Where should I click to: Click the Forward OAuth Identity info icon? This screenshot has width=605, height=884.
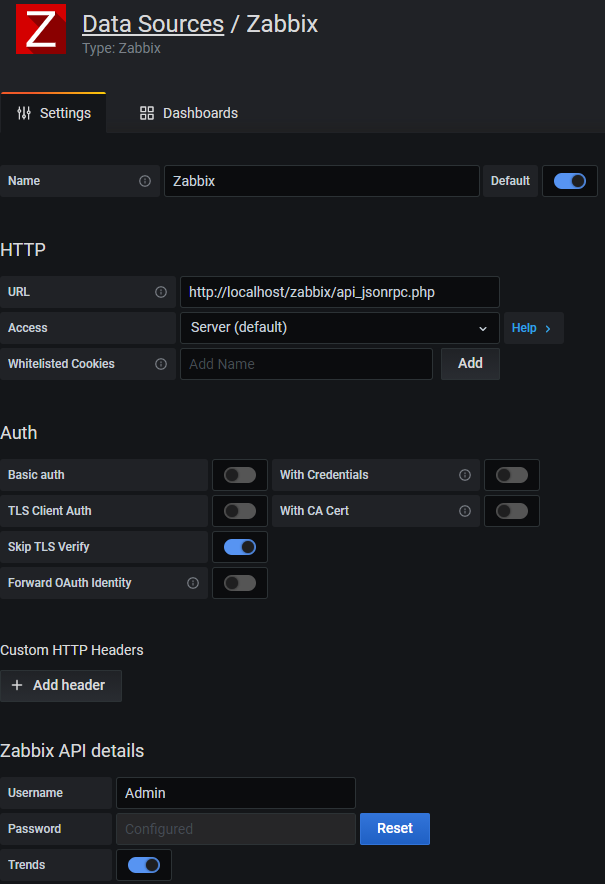(193, 584)
